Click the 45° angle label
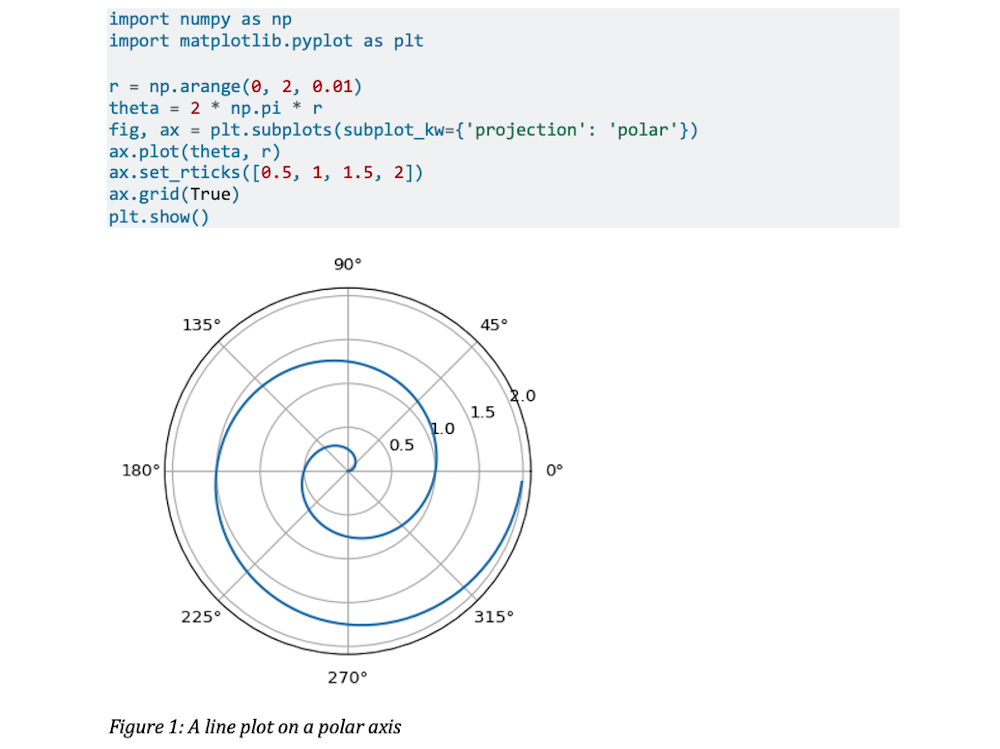 click(x=494, y=325)
